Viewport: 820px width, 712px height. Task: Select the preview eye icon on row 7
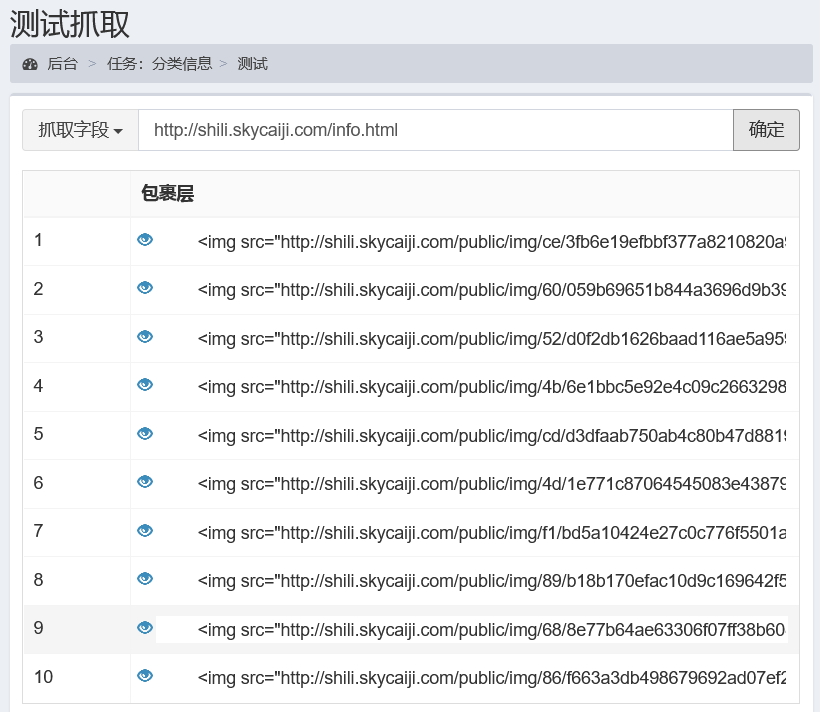pyautogui.click(x=145, y=532)
